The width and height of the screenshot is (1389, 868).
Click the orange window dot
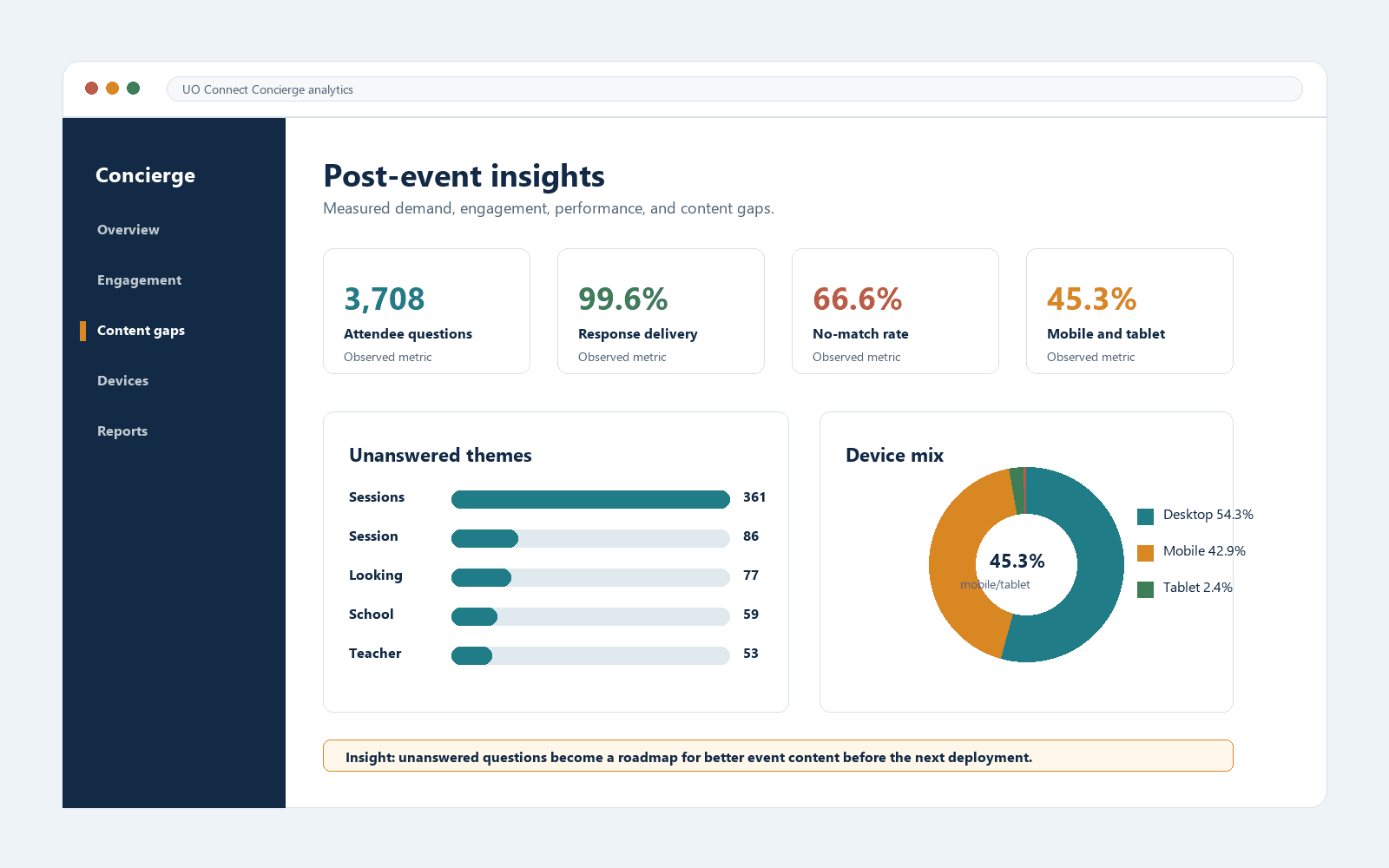(112, 88)
